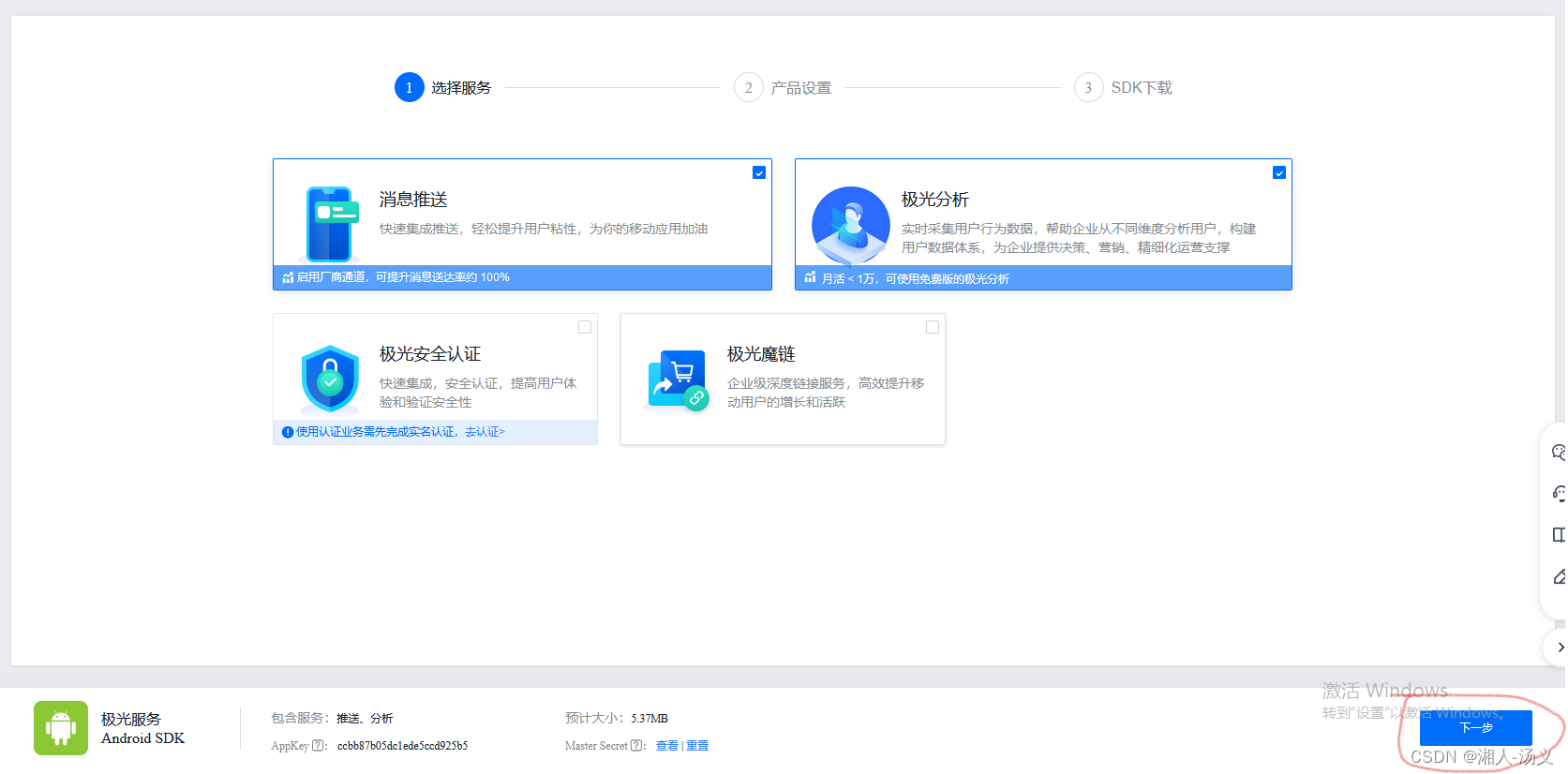
Task: Click the 下一步 button
Action: point(1476,728)
